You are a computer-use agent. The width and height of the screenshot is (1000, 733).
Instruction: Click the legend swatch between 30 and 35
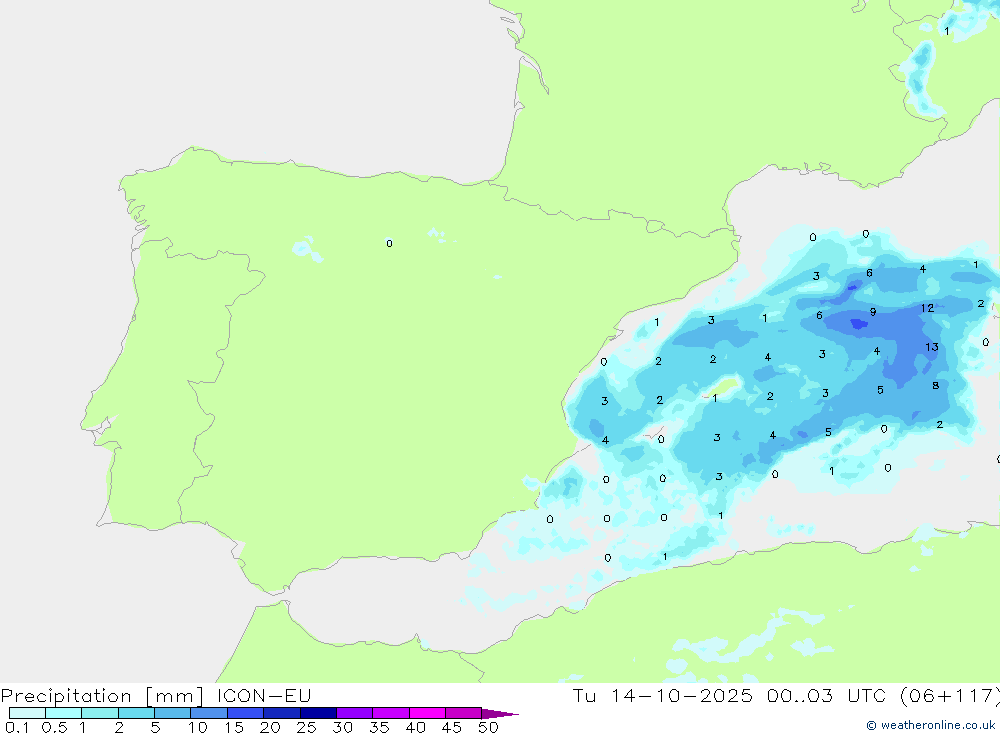coord(354,713)
